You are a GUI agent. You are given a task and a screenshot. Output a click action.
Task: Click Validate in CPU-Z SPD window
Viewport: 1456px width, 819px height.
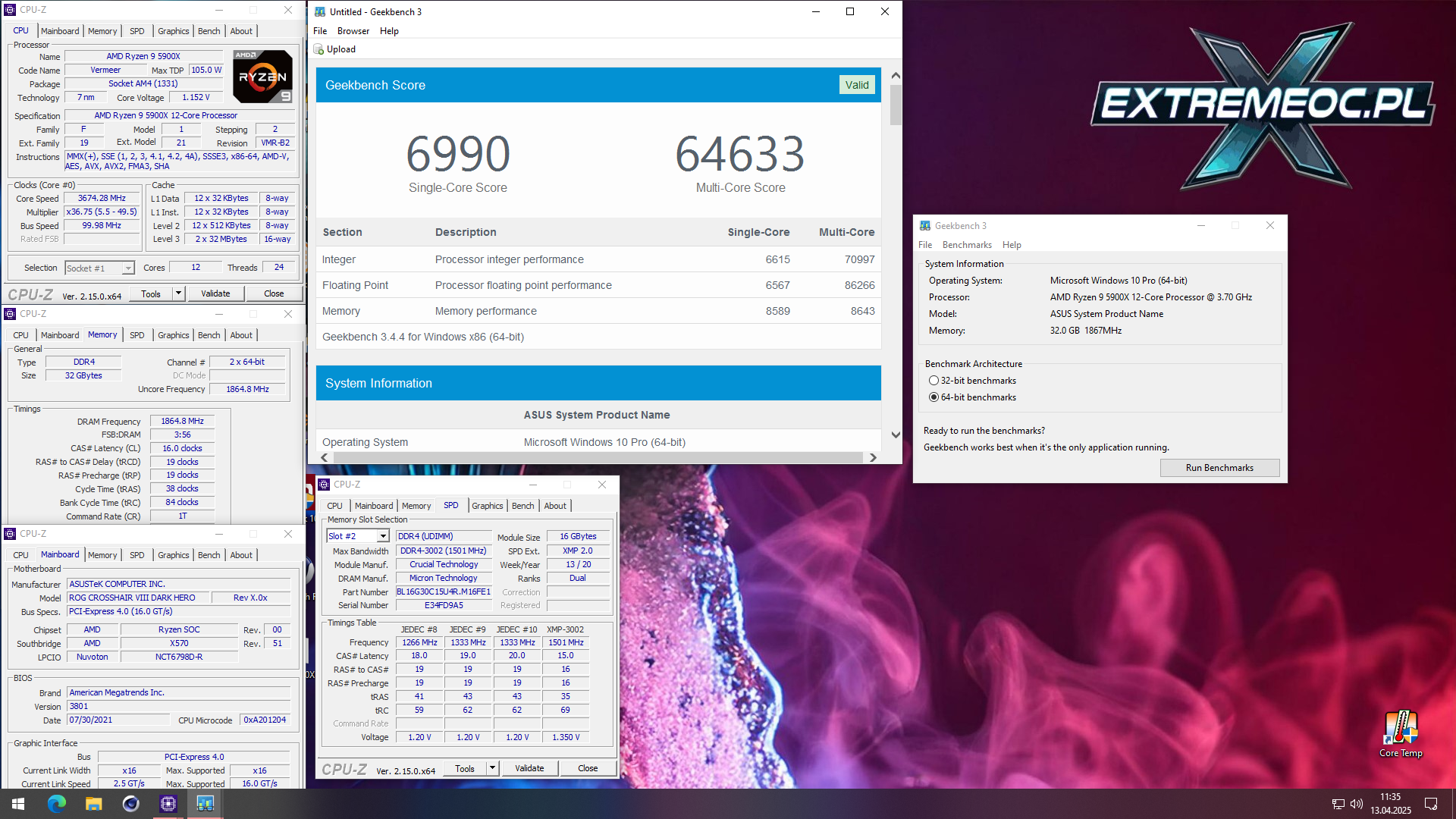pyautogui.click(x=529, y=768)
